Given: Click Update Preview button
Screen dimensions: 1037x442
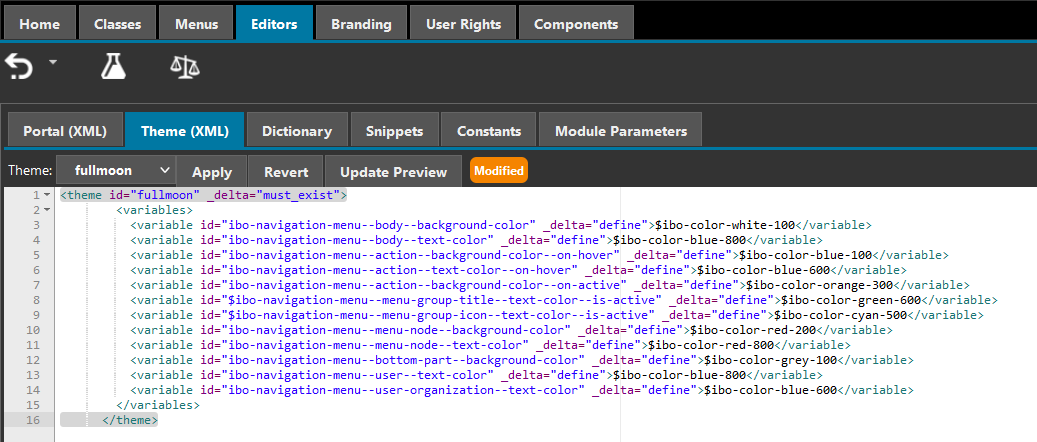Looking at the screenshot, I should coord(393,171).
